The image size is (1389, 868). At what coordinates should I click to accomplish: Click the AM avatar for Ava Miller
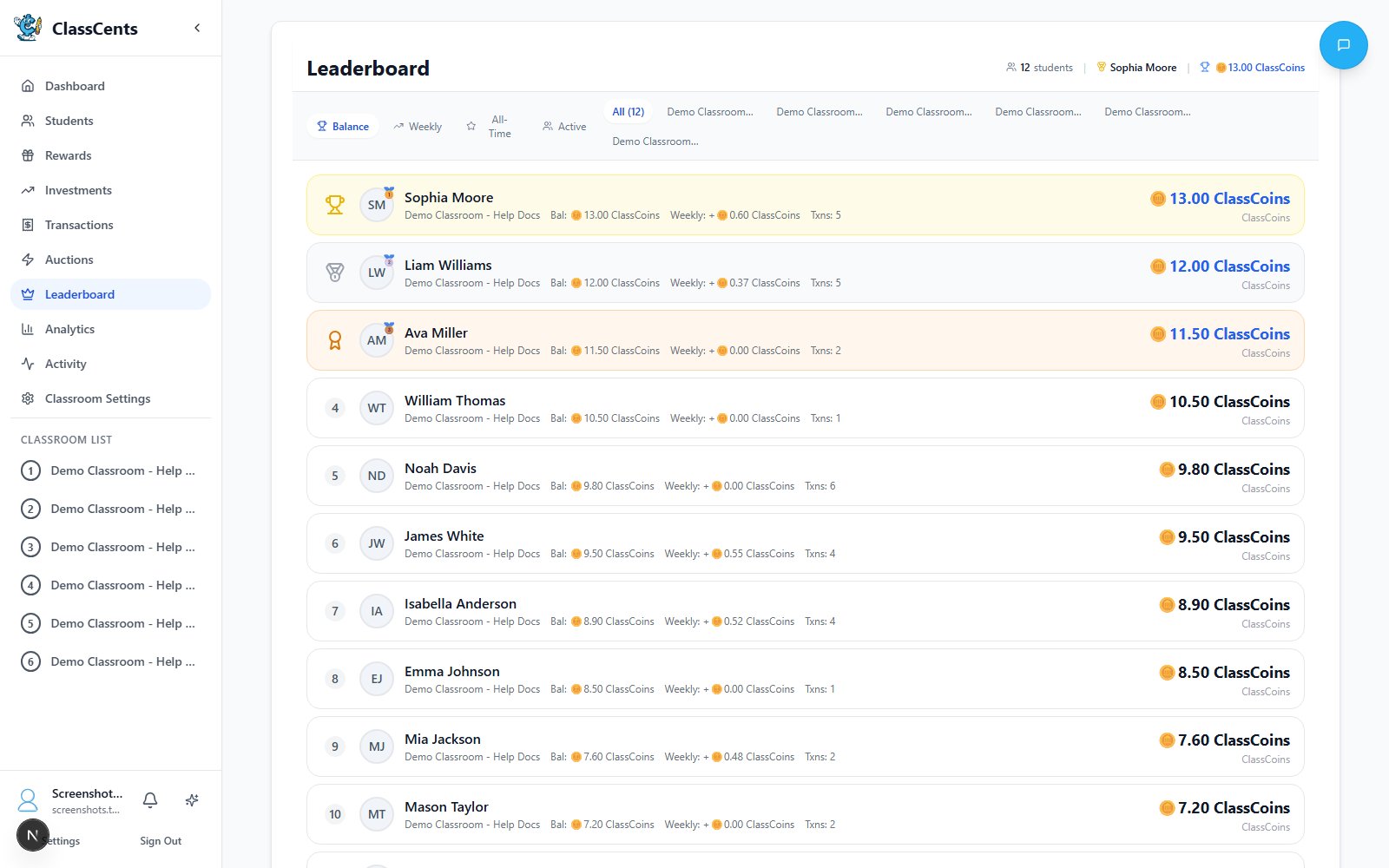pos(377,340)
